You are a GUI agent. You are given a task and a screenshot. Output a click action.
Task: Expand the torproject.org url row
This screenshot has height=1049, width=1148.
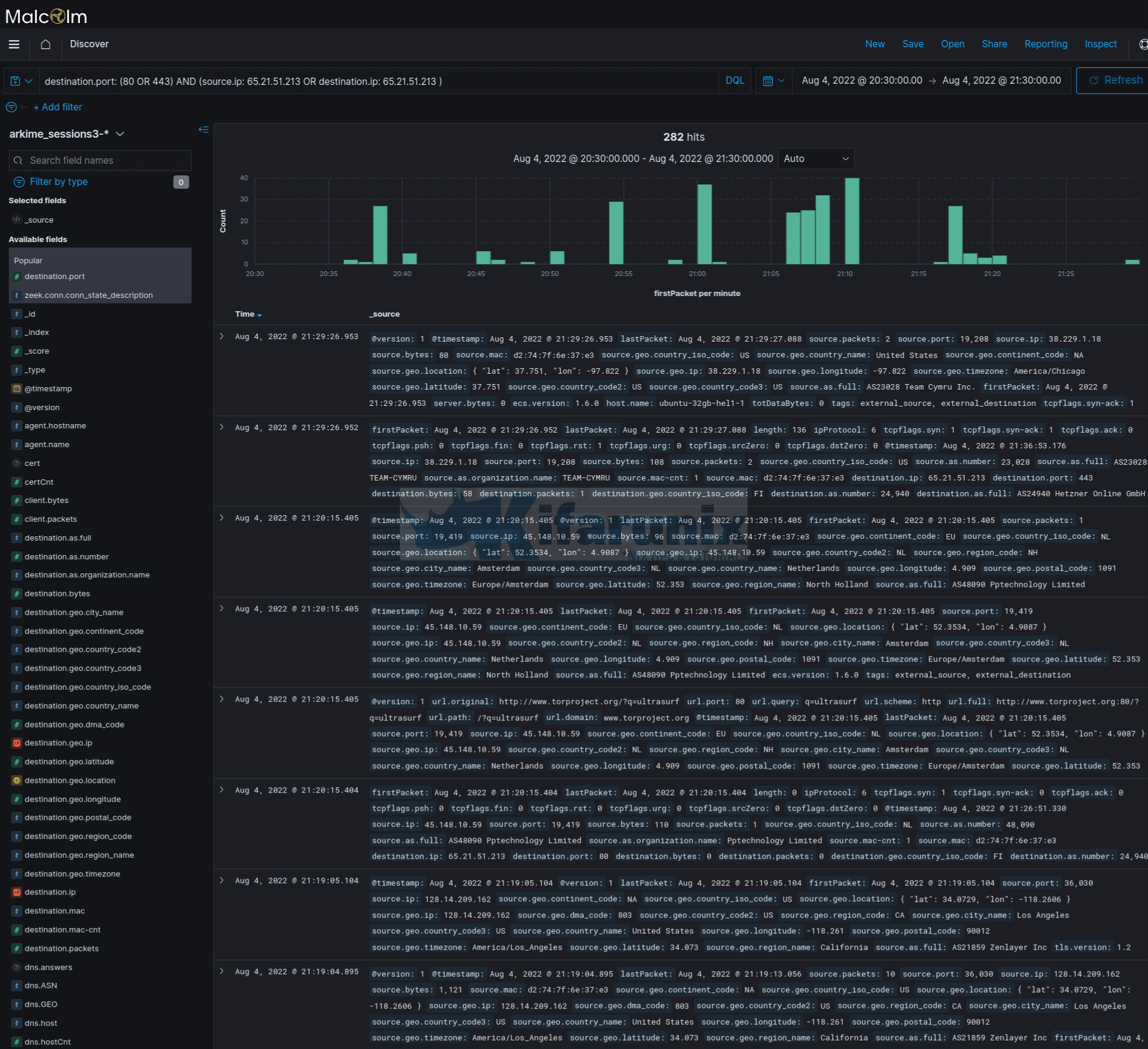222,699
